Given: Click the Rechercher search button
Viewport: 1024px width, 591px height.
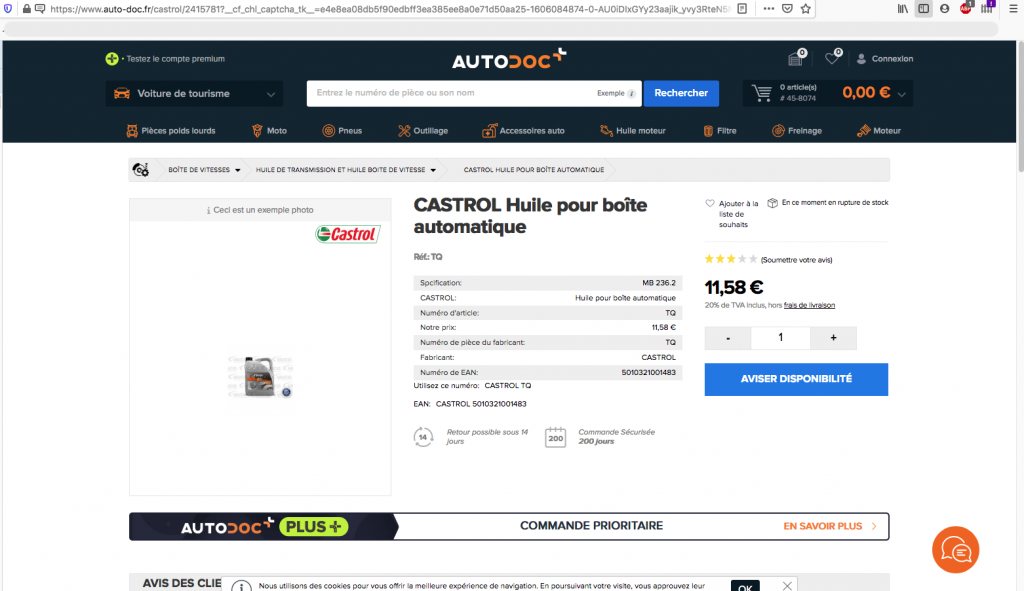Looking at the screenshot, I should tap(681, 93).
